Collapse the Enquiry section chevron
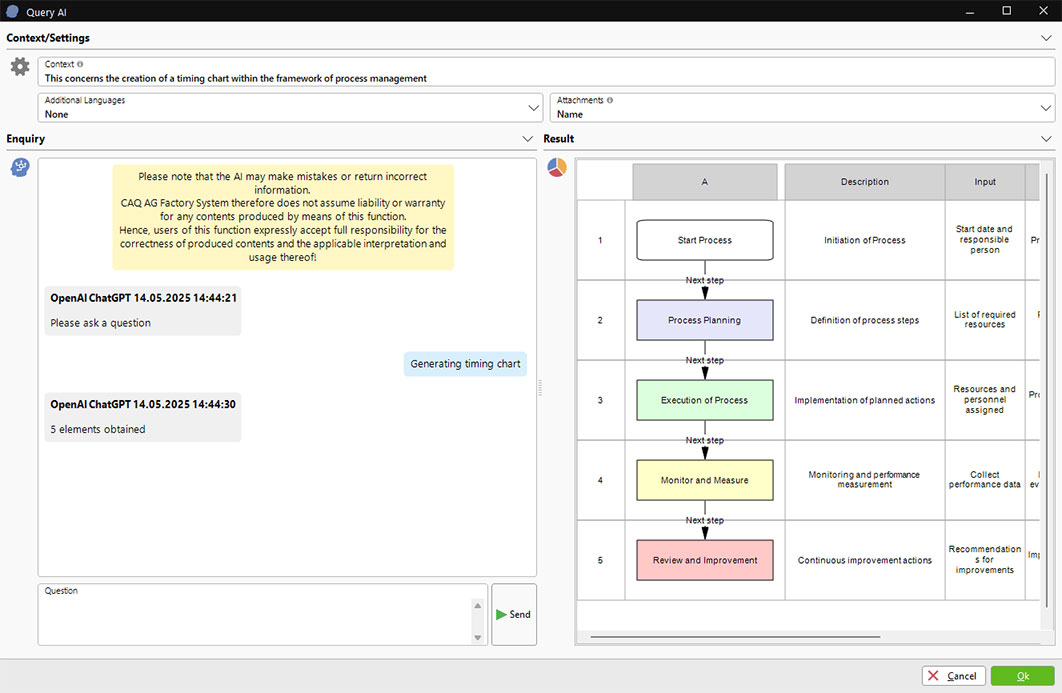Viewport: 1062px width, 693px height. [x=528, y=139]
